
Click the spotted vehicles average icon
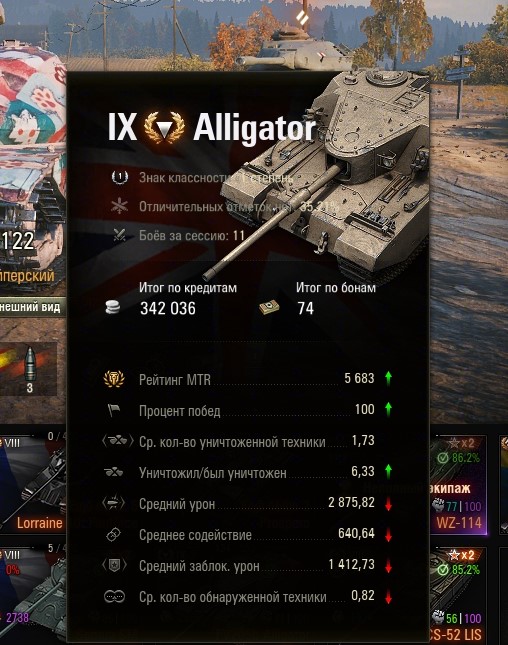tap(114, 596)
